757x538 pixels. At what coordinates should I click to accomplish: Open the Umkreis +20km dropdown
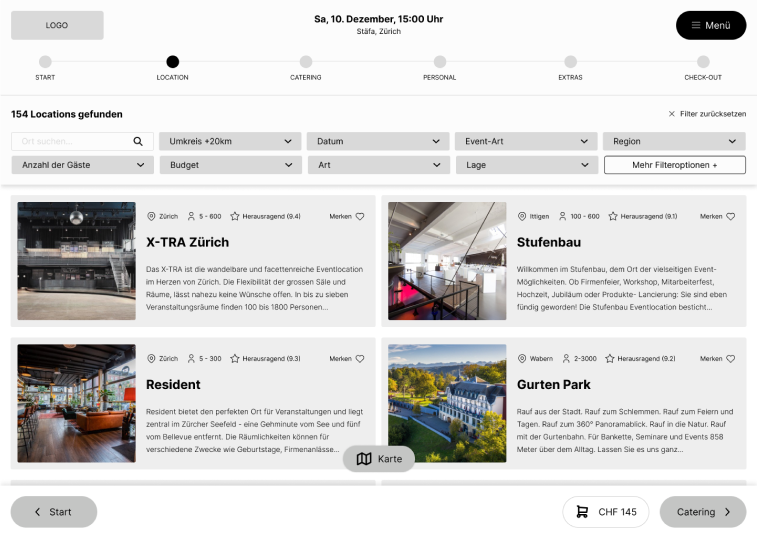[230, 142]
